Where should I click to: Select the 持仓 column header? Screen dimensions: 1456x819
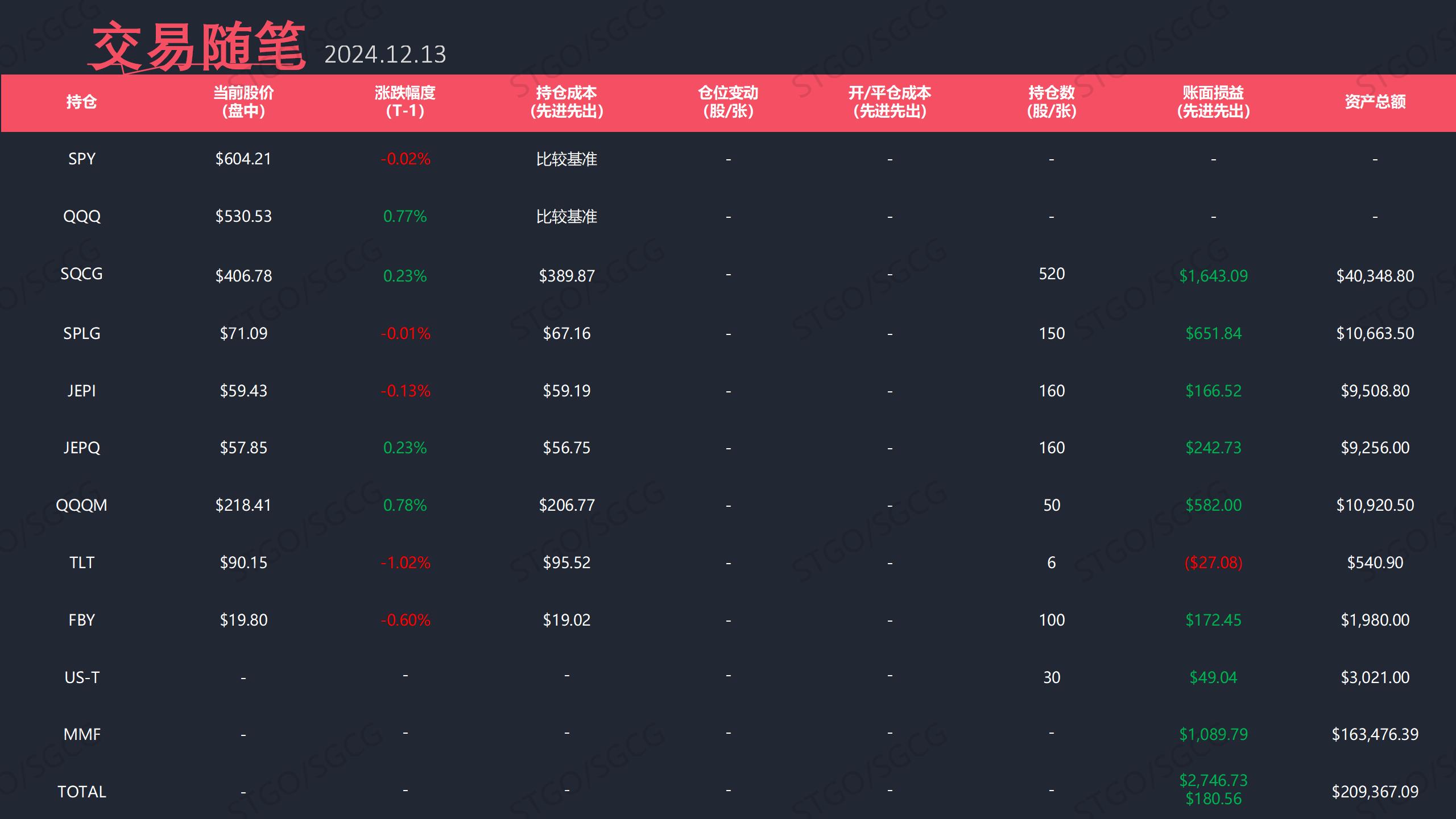coord(81,102)
